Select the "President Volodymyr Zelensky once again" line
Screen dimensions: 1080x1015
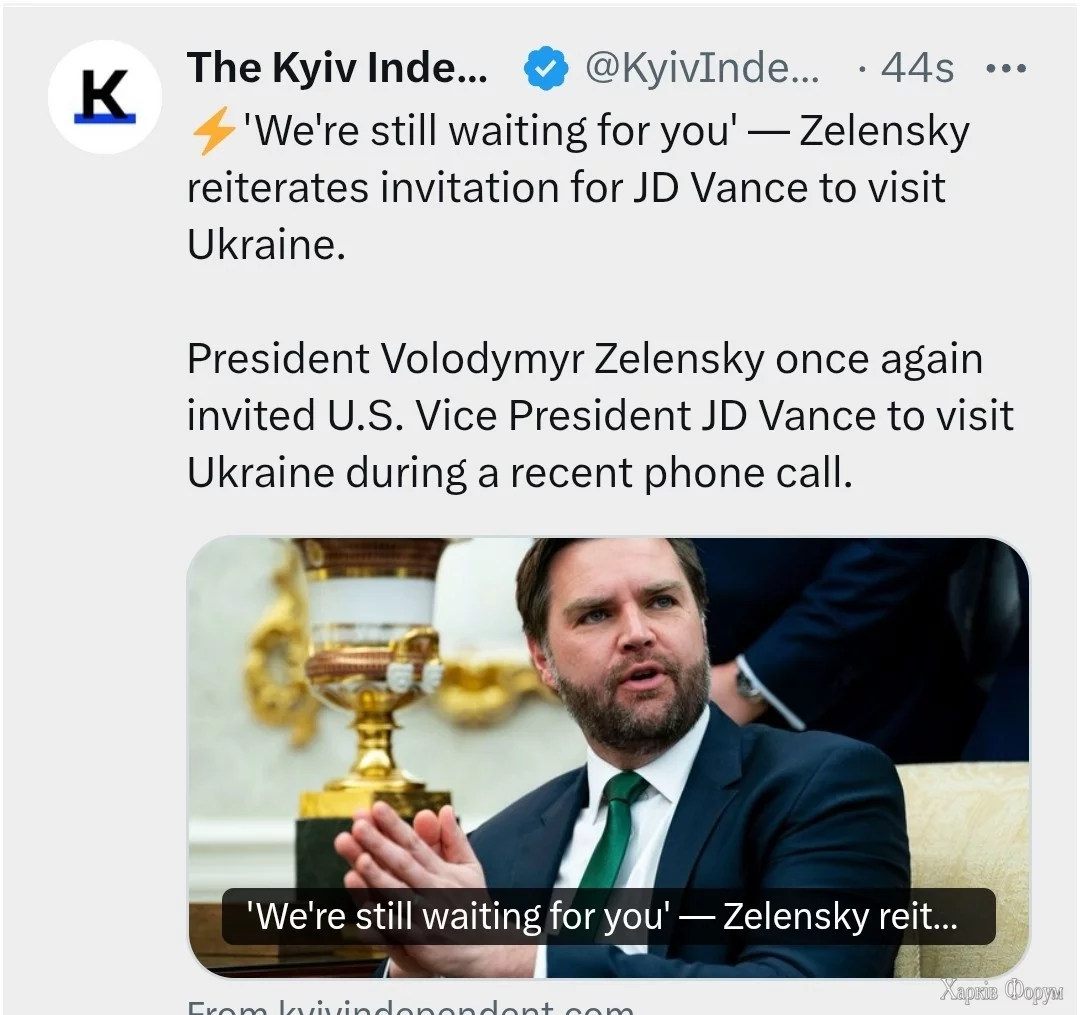click(x=584, y=359)
